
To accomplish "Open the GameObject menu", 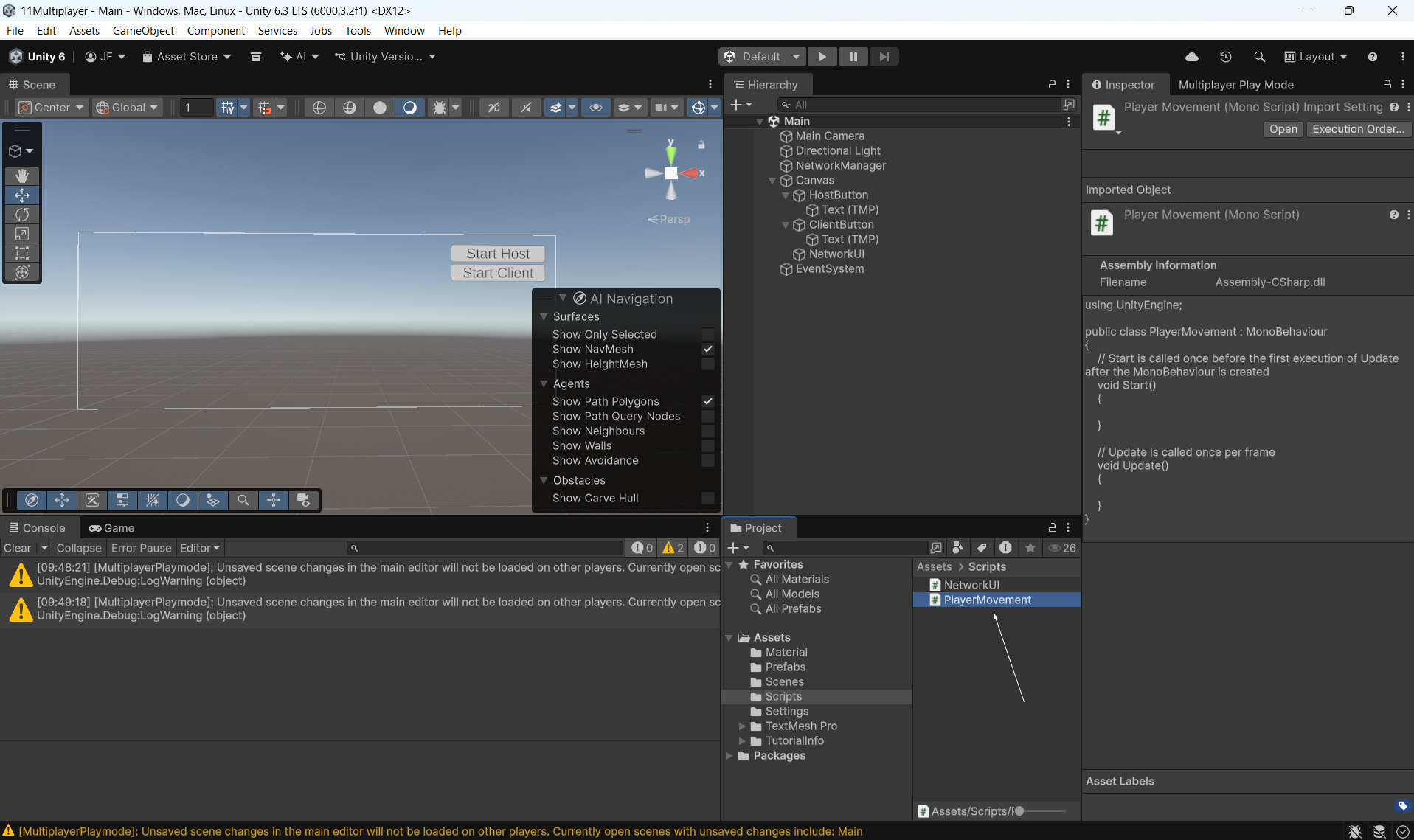I will point(143,31).
